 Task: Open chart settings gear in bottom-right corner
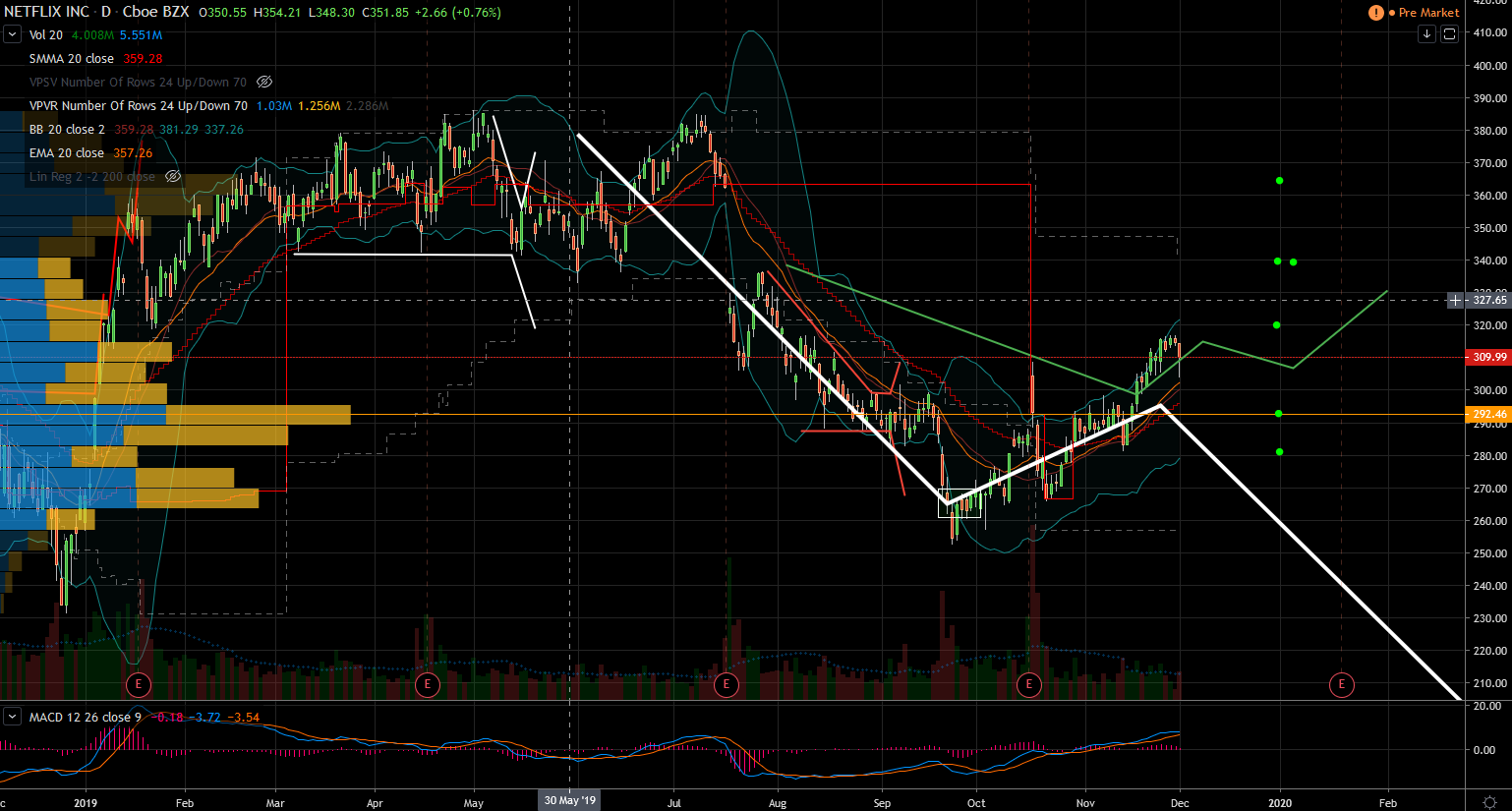(1490, 802)
